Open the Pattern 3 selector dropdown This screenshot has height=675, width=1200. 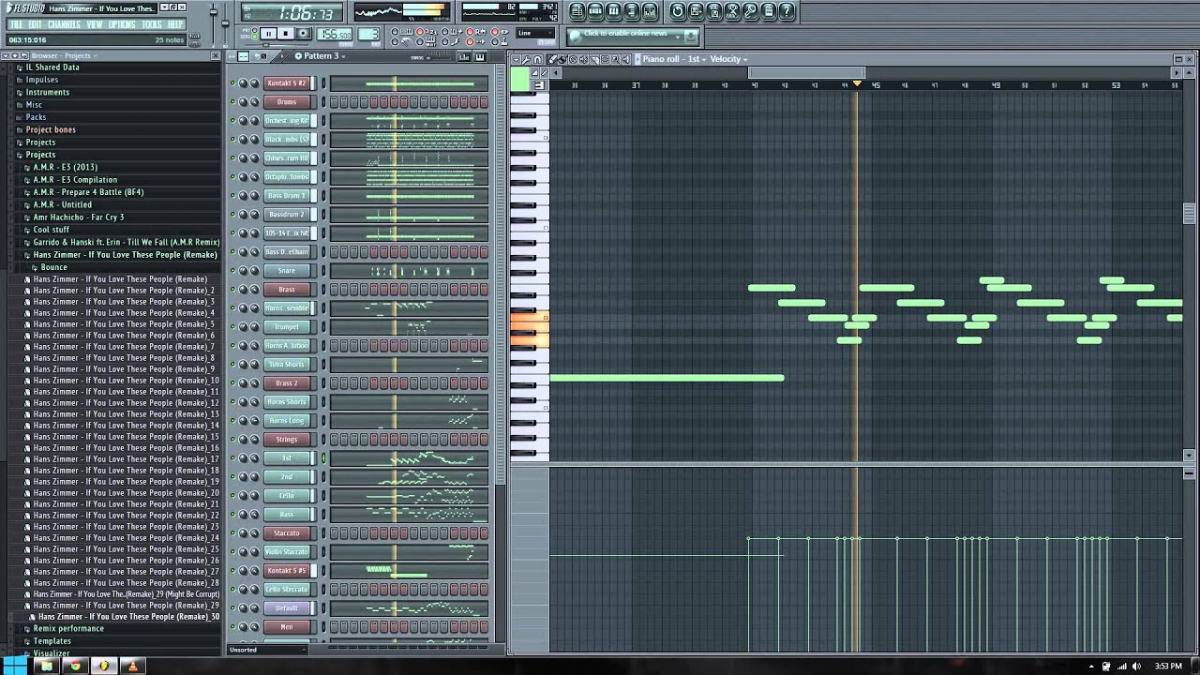322,56
